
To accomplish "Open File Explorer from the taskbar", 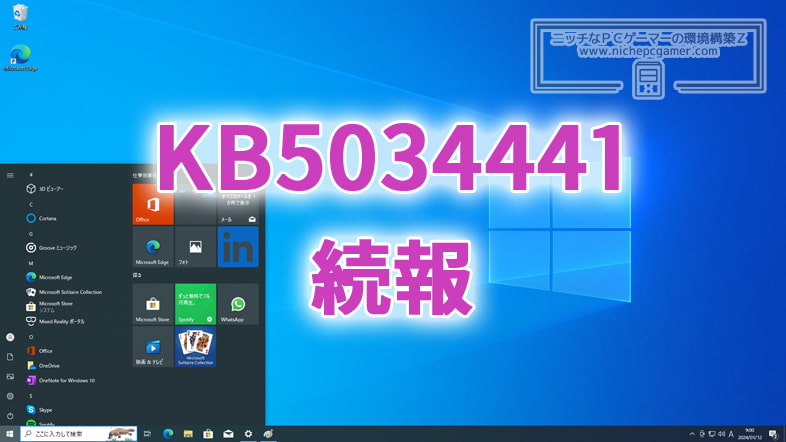I will [x=188, y=434].
